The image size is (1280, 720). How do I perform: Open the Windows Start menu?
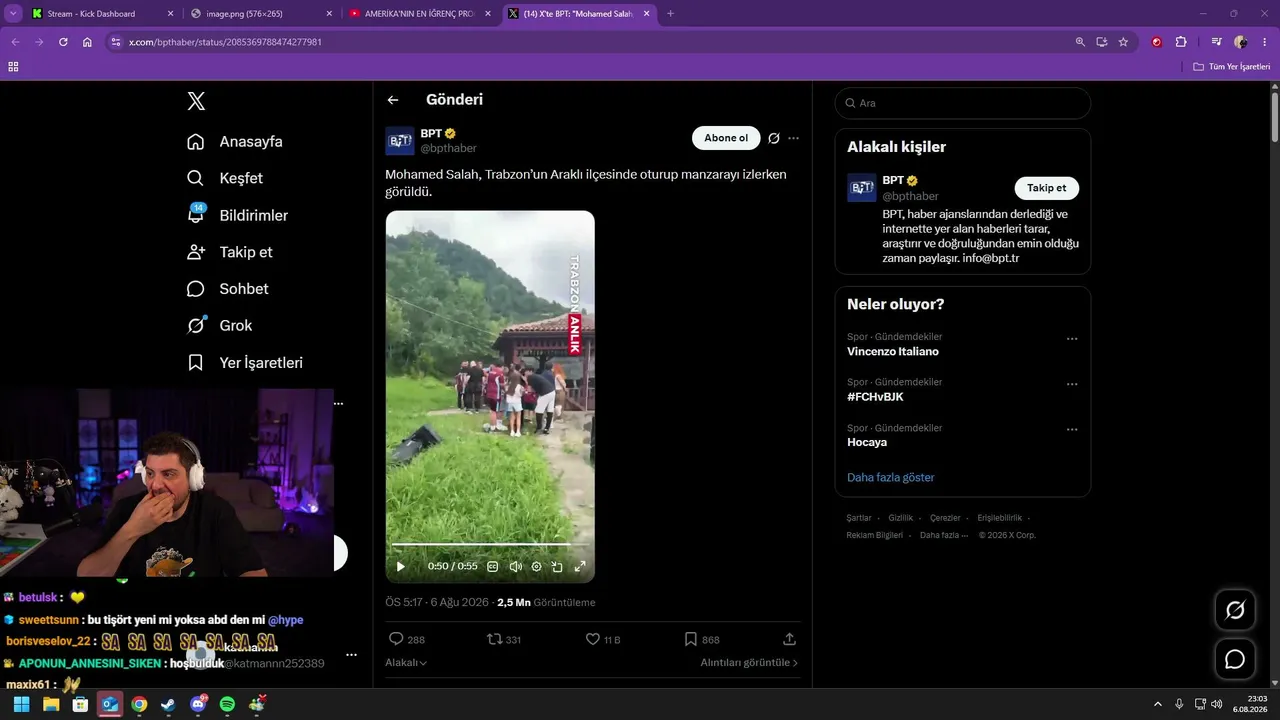[x=21, y=704]
